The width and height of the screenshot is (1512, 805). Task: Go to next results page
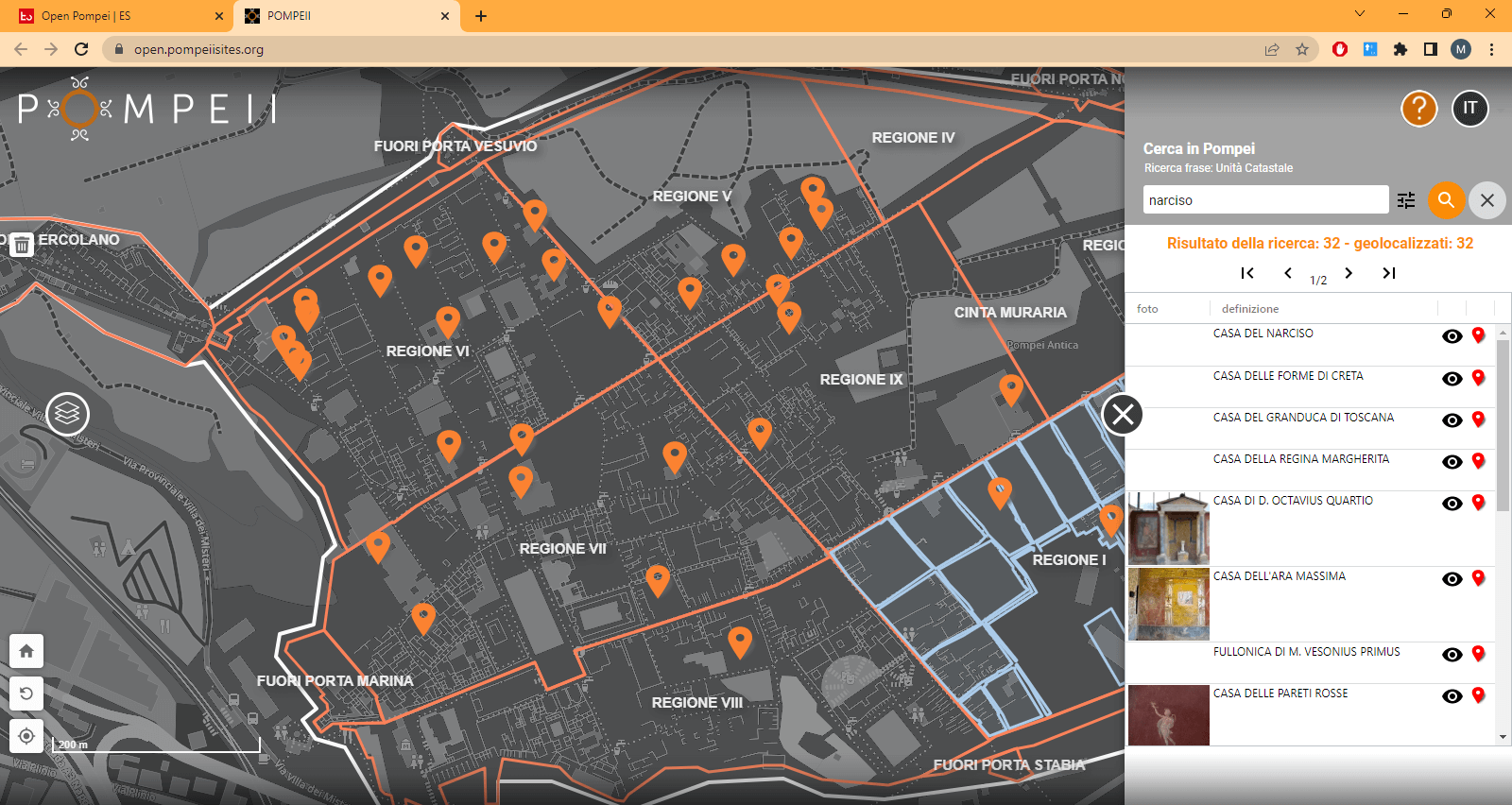pos(1349,273)
